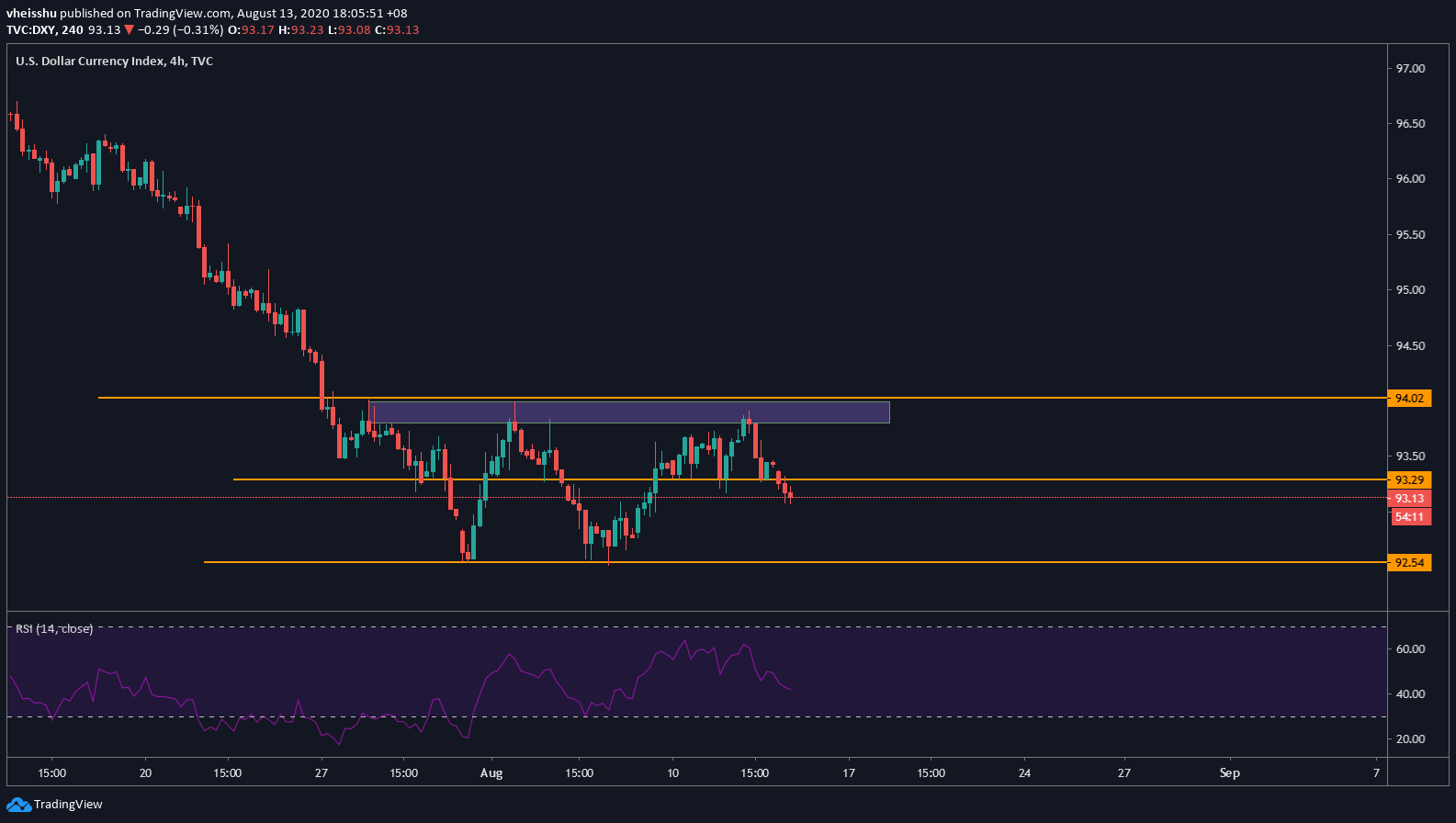Screen dimensions: 1456x823
Task: Click the TVC:DXY symbol text in header
Action: pos(30,30)
